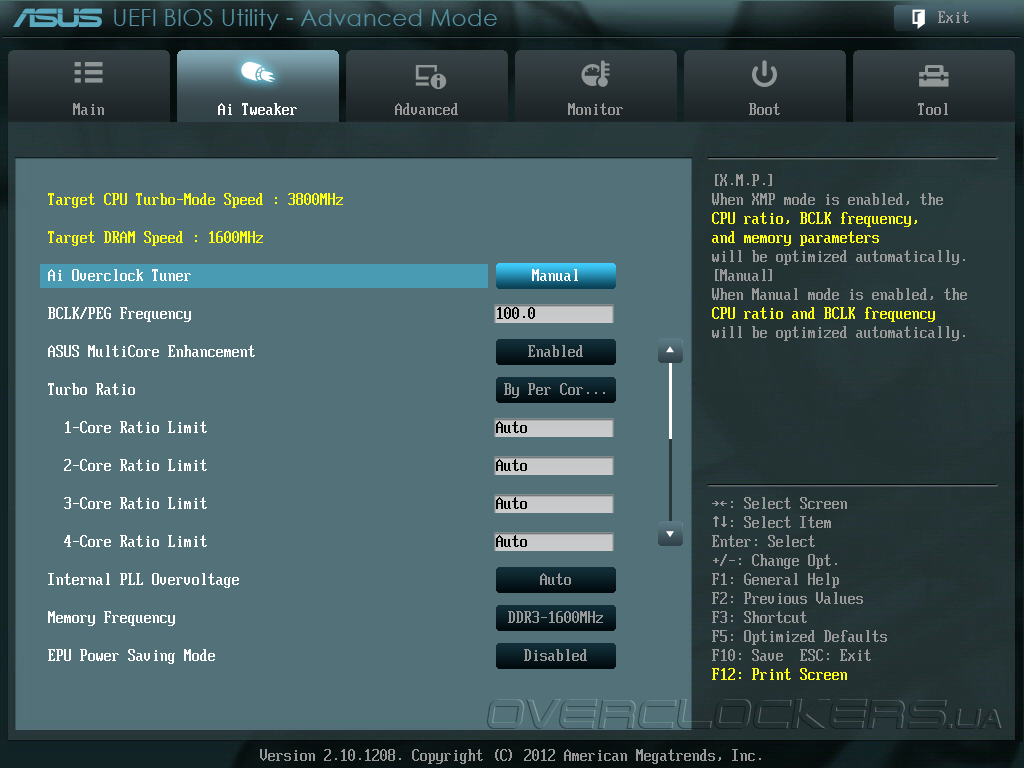Select the Internal PLL Overvoltage label
Screen dimensions: 1024x768
(x=143, y=580)
